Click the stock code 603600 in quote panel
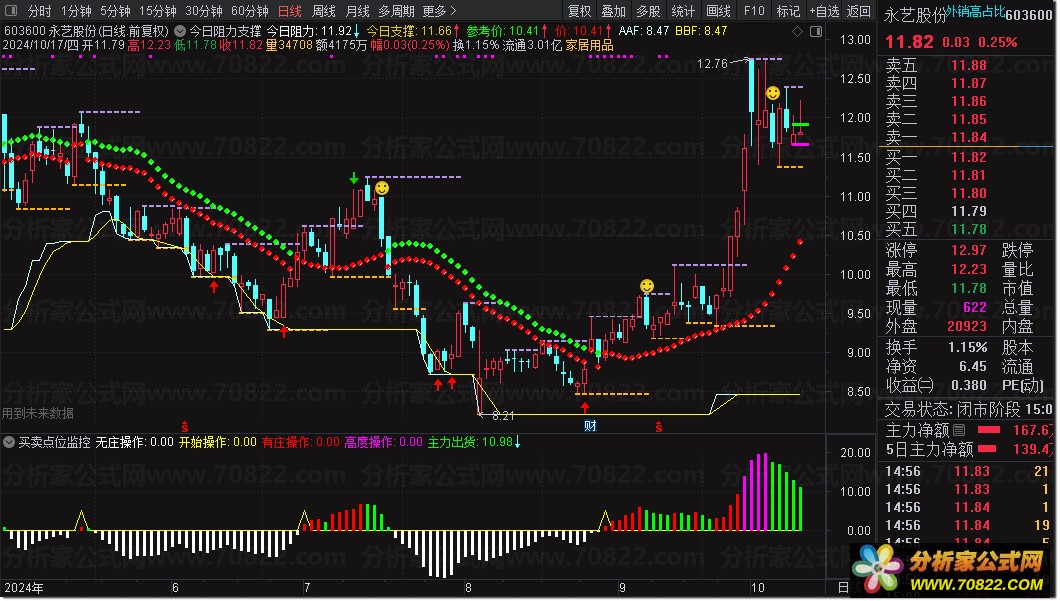Screen dimensions: 1060x601 (1029, 16)
